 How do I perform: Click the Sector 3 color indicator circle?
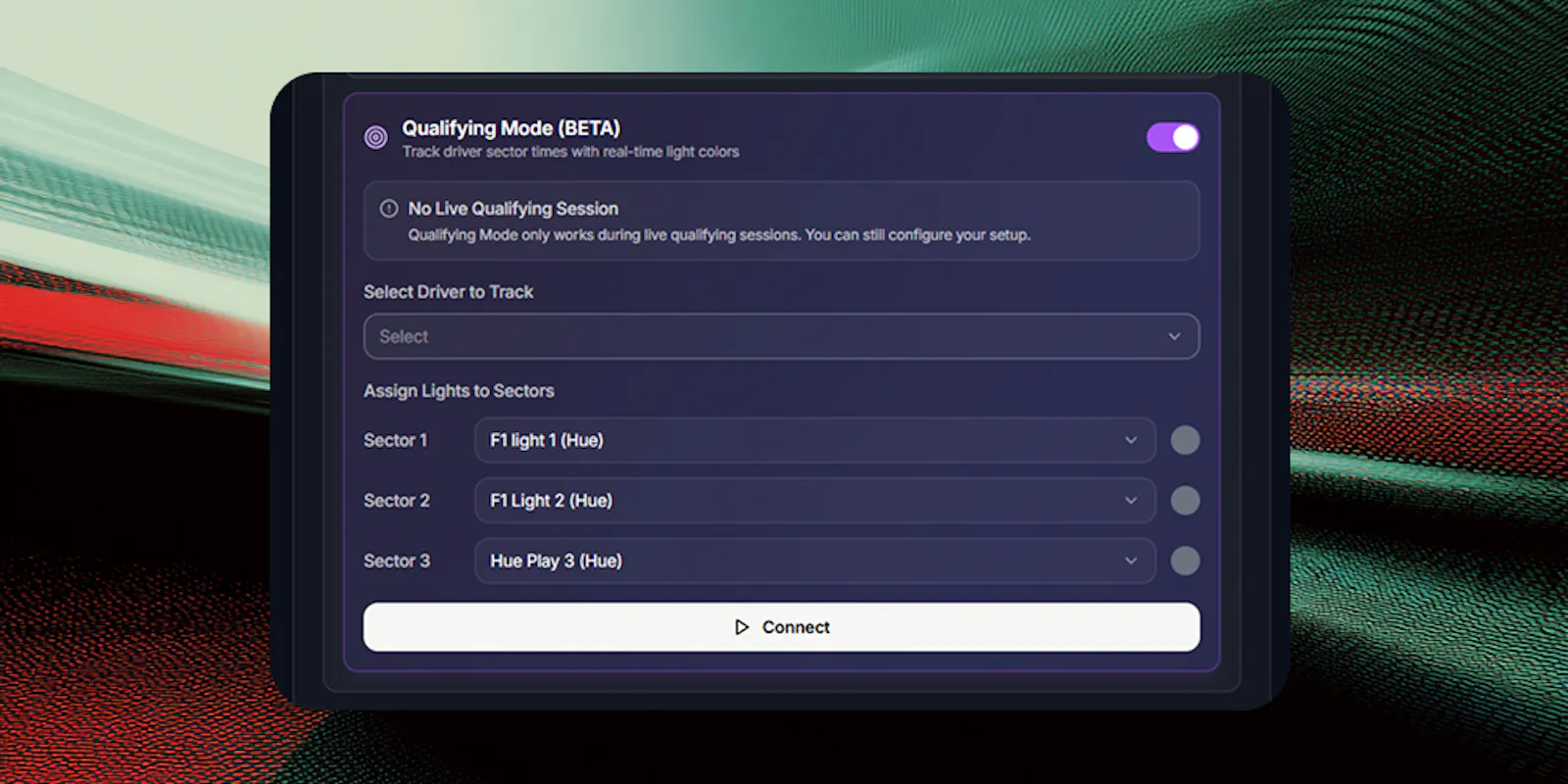point(1185,561)
